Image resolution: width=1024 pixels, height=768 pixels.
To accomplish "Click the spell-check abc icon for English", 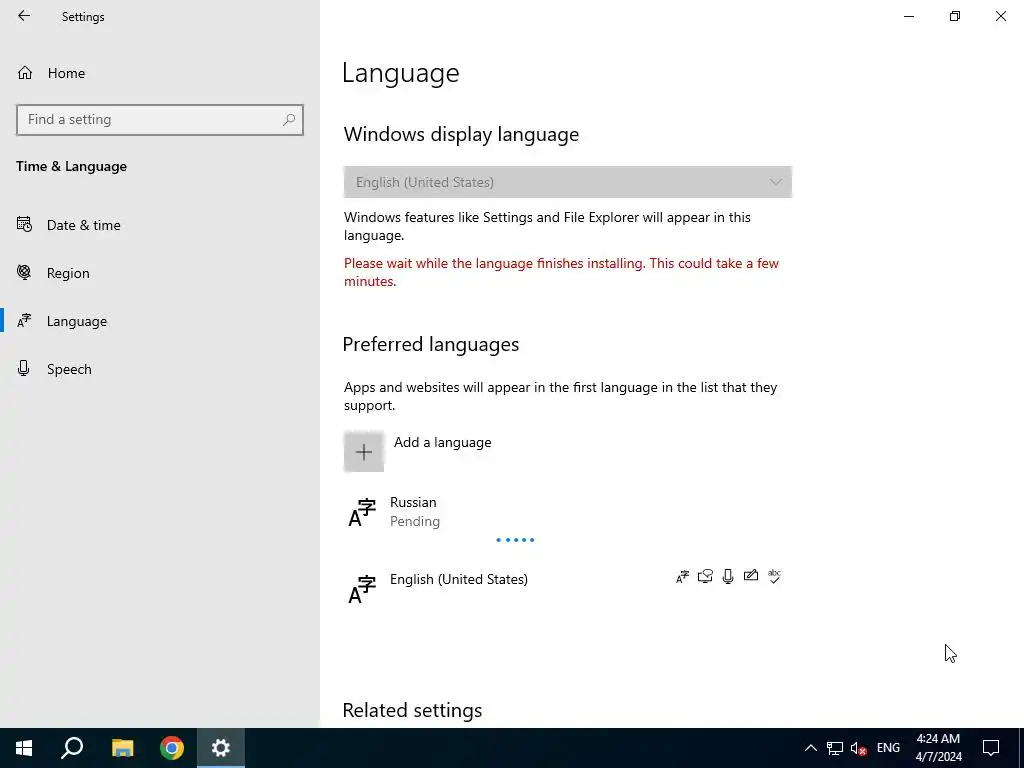I will (775, 576).
